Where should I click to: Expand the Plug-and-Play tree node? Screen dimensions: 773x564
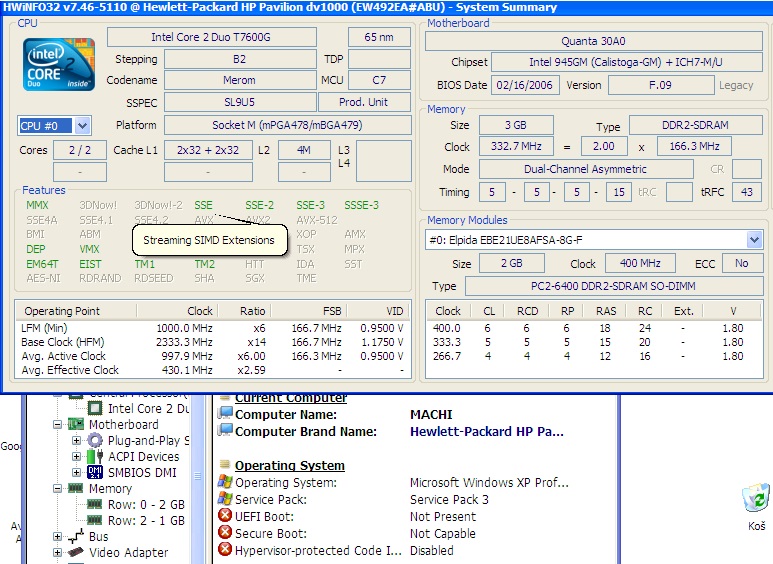point(76,440)
